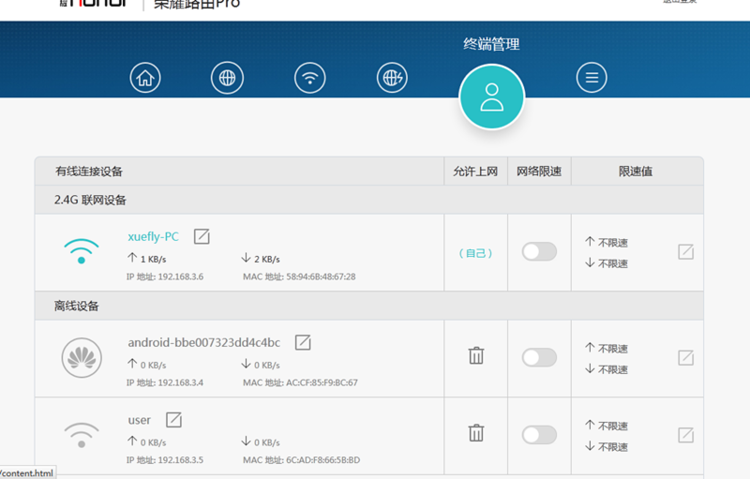This screenshot has width=750, height=479.
Task: Click the Huawei logo device thumbnail
Action: pos(82,357)
